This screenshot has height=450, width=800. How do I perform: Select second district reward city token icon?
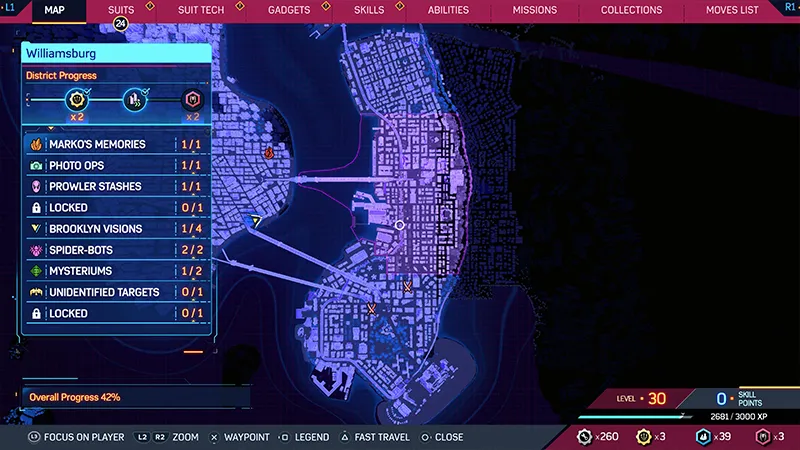pos(135,99)
